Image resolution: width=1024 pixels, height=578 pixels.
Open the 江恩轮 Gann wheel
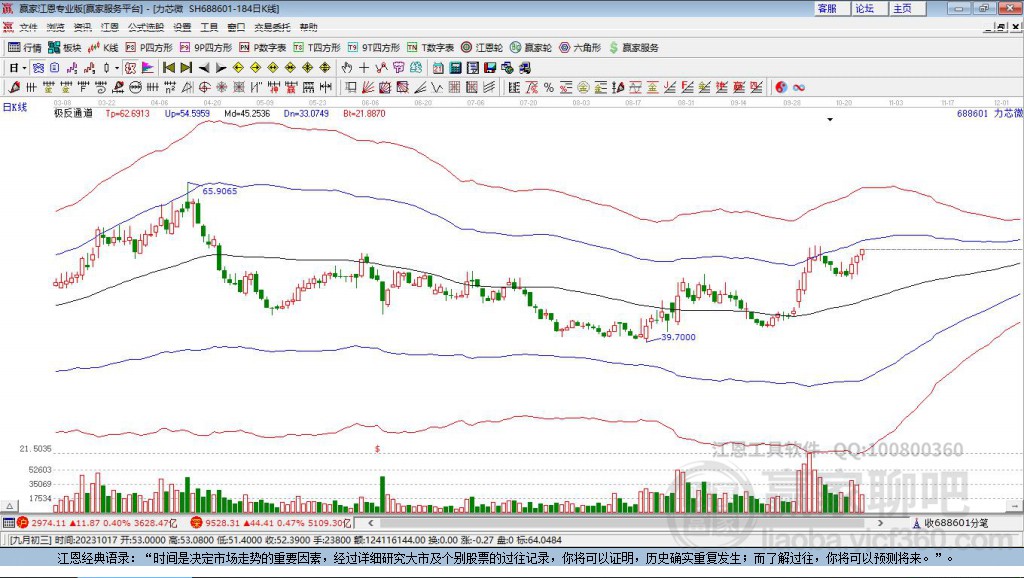482,48
